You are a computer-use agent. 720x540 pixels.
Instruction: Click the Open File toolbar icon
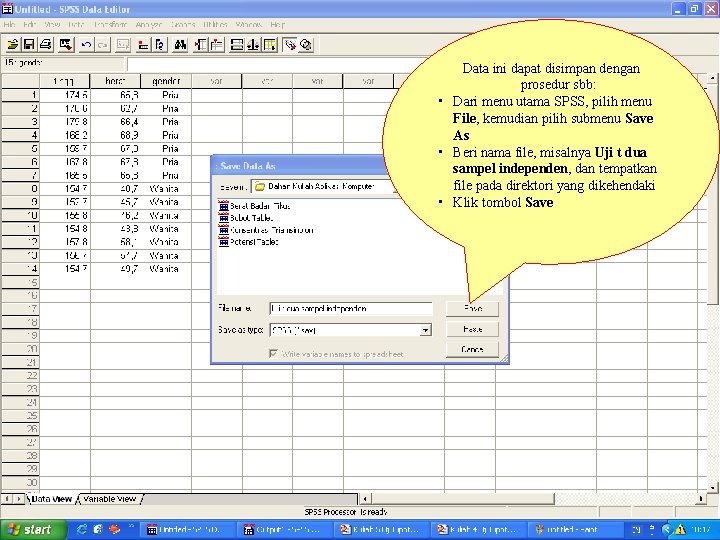12,45
